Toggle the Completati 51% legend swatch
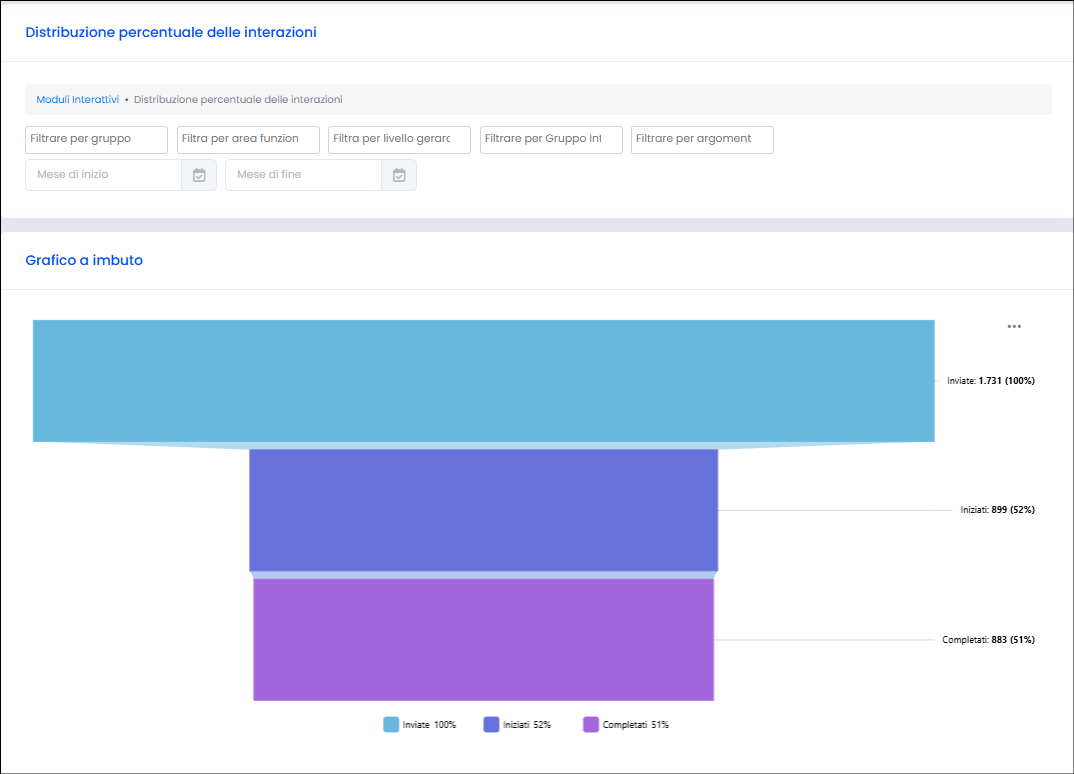This screenshot has height=774, width=1074. coord(591,725)
